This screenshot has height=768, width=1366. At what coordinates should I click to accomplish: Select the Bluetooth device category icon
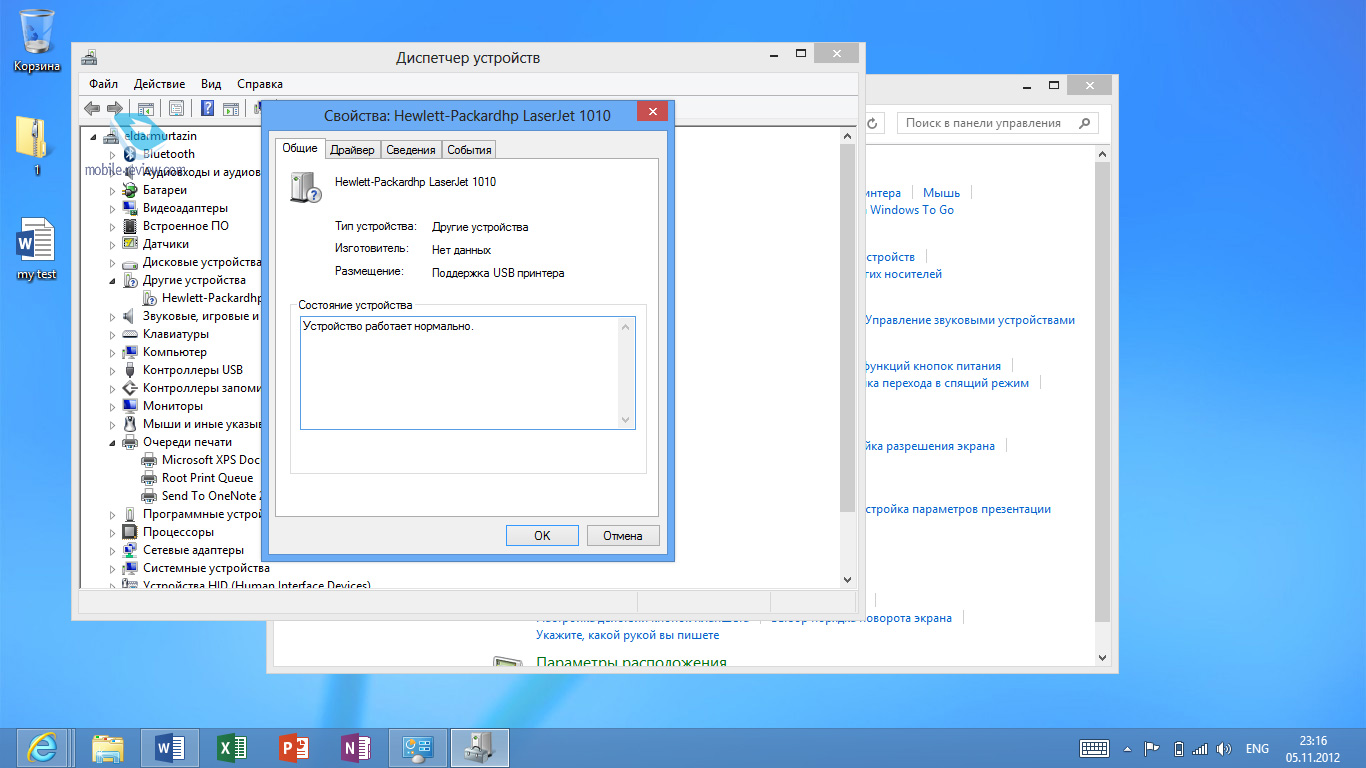tap(130, 154)
